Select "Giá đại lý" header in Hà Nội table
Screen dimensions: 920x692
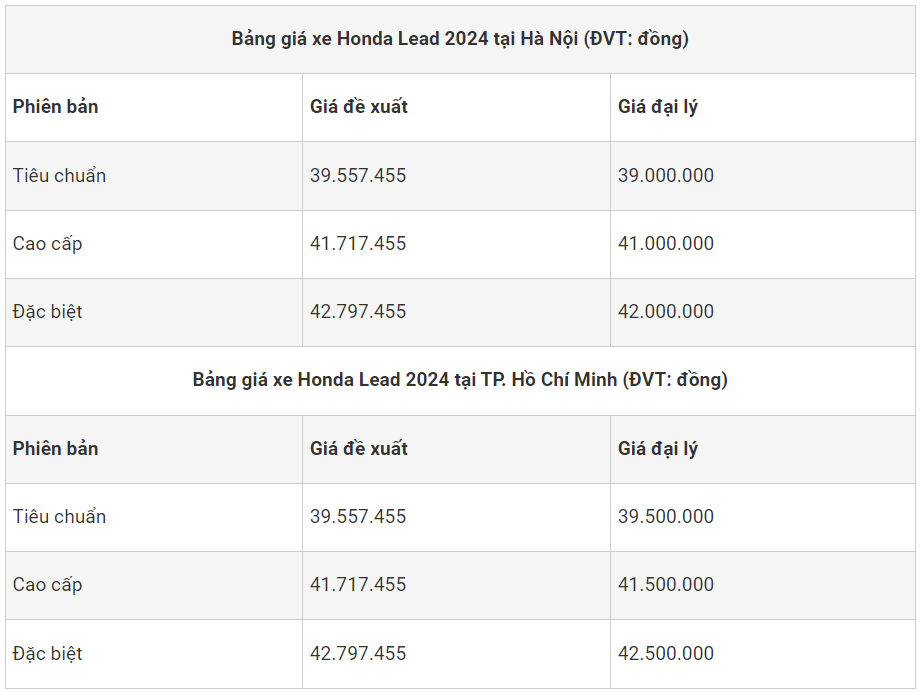(658, 107)
